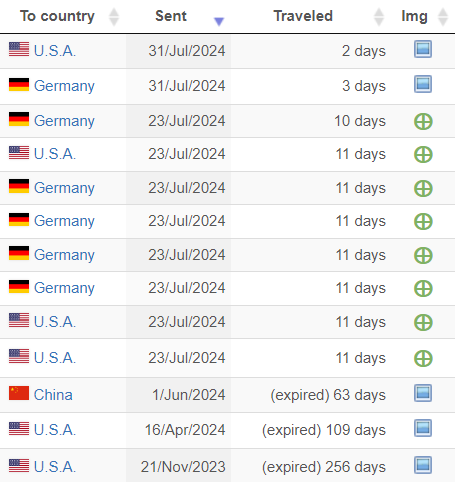Click the Traveled column header label
463x482 pixels.
pyautogui.click(x=303, y=16)
